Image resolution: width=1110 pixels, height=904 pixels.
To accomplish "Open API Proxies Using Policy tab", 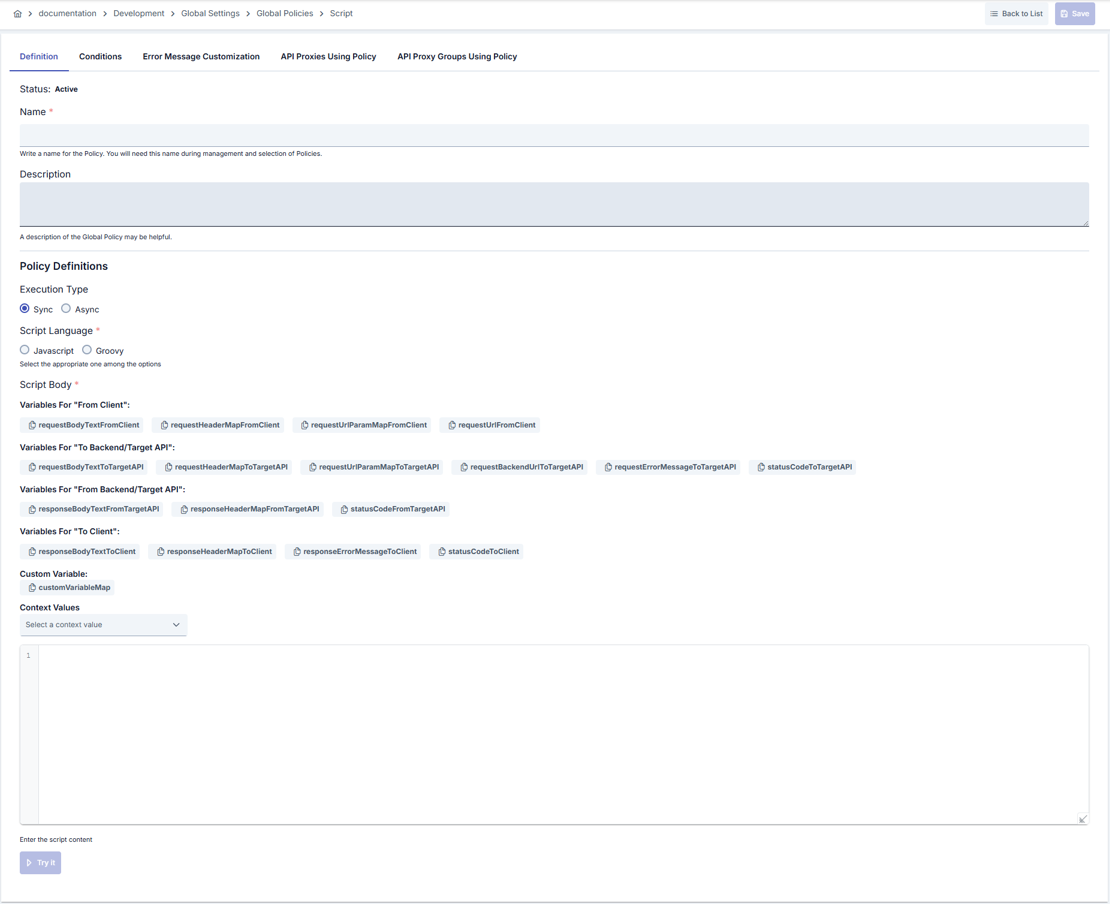I will 328,57.
